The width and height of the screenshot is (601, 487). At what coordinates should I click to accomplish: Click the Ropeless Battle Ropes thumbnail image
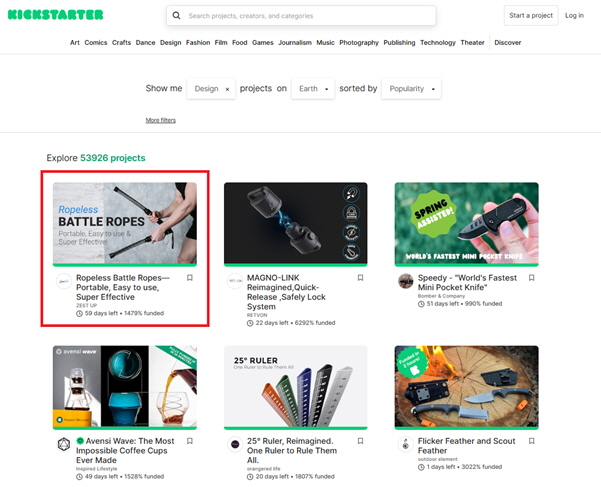pos(125,224)
